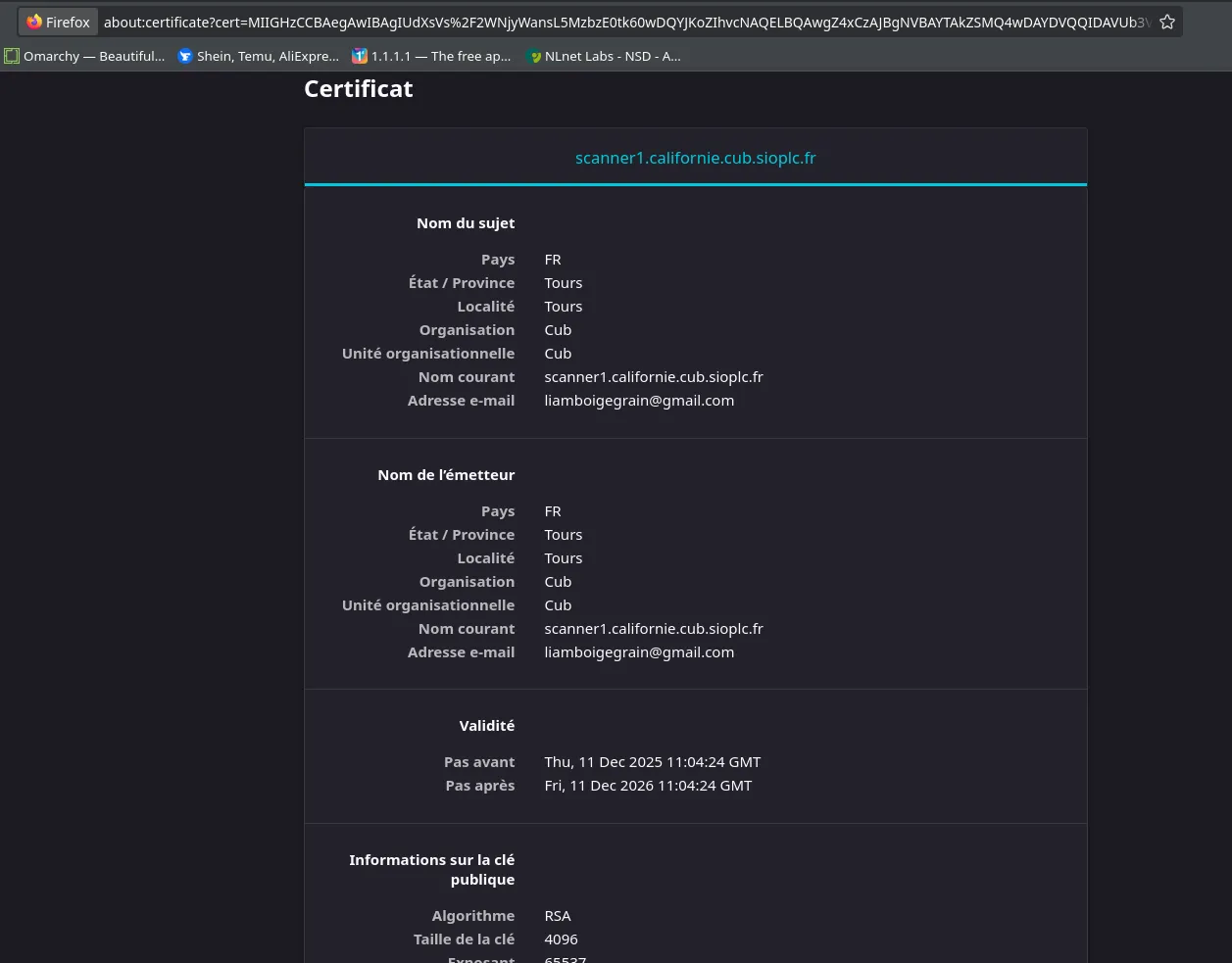Click the Firefox logo icon in address bar
This screenshot has width=1232, height=963.
coord(34,22)
